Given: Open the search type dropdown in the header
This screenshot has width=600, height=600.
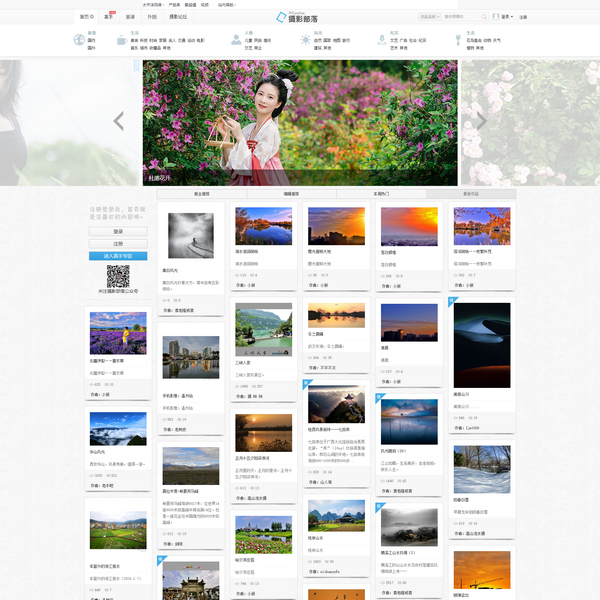Looking at the screenshot, I should (x=433, y=17).
